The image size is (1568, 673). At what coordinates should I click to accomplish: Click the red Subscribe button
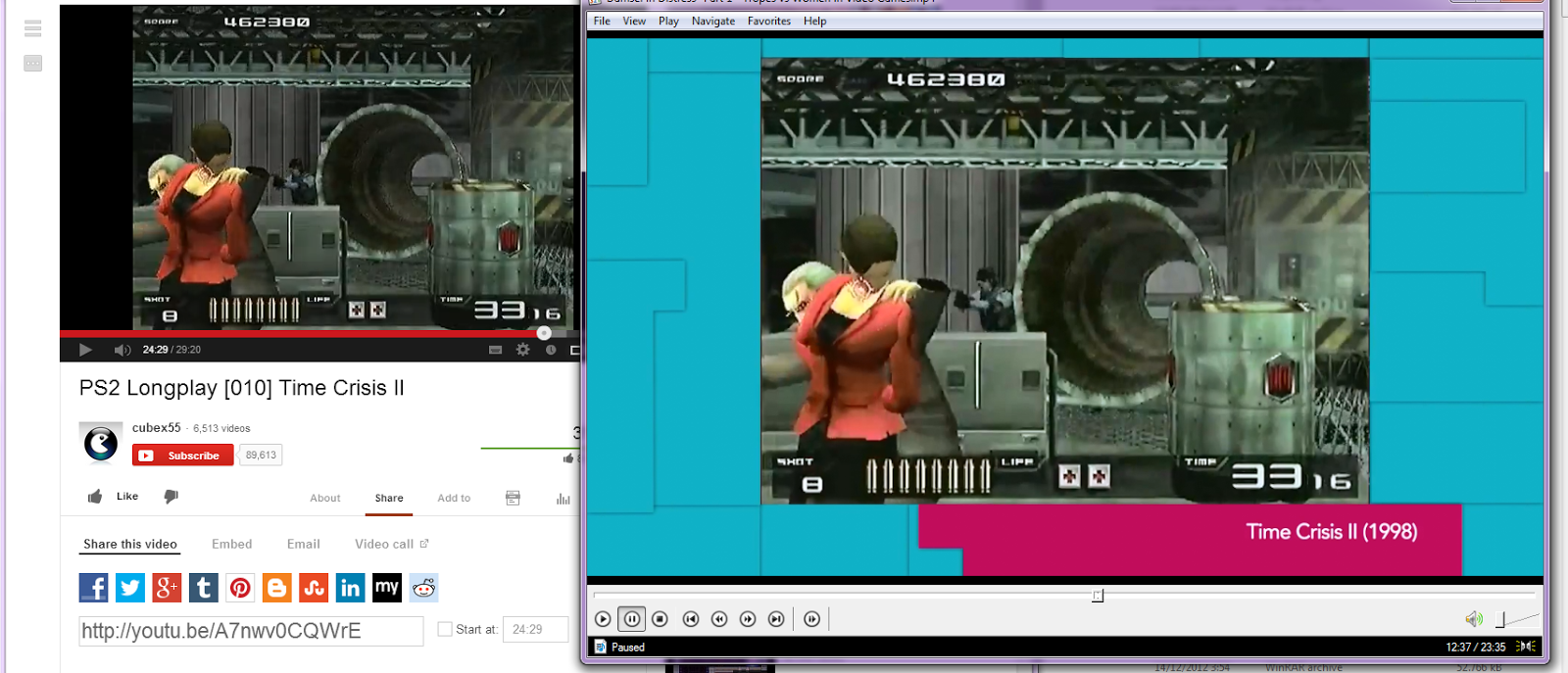[183, 456]
